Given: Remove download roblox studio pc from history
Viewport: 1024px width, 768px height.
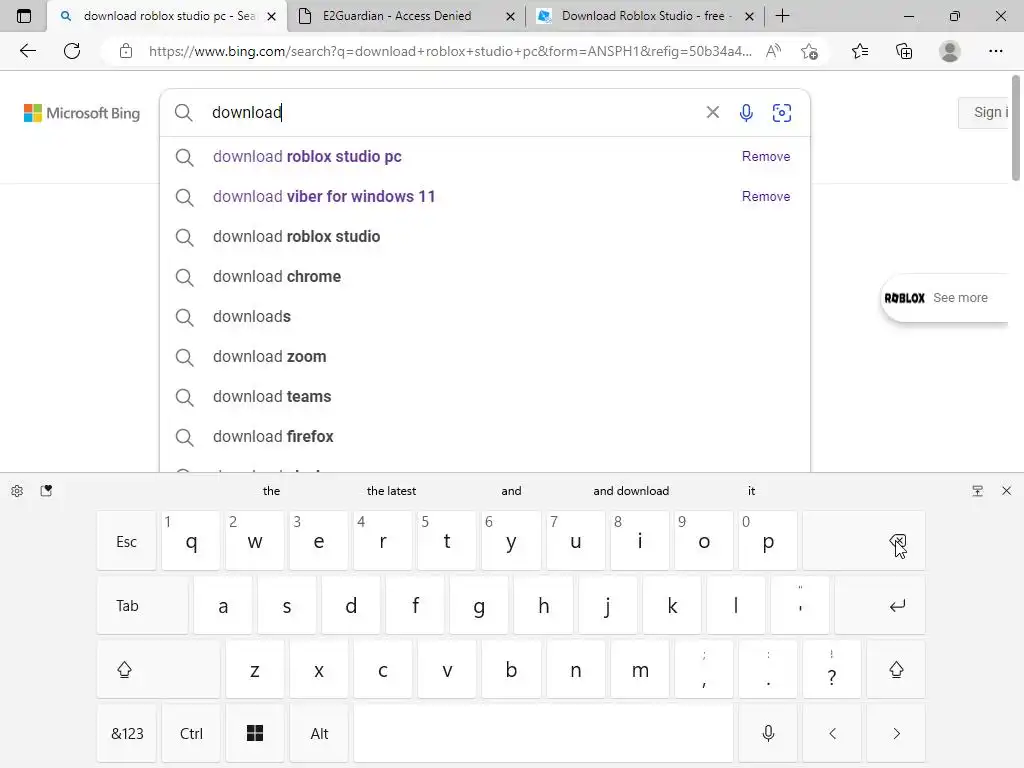Looking at the screenshot, I should point(765,157).
